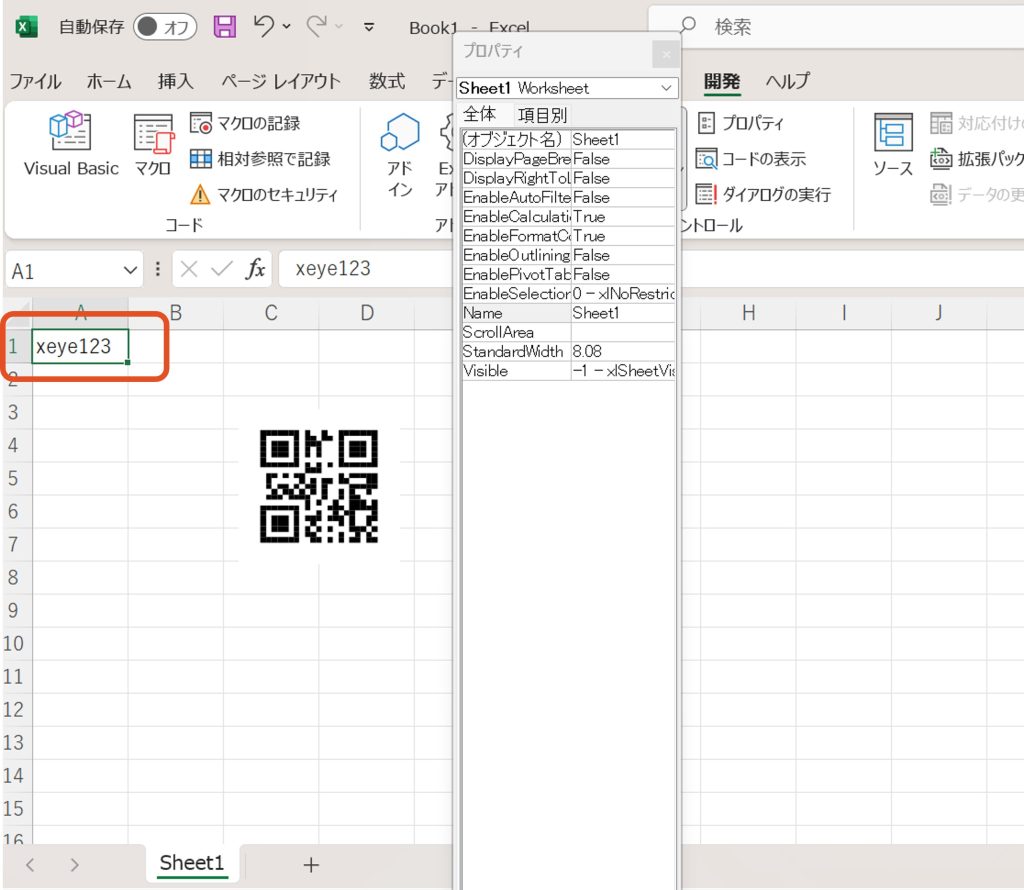Click the 拡張パック expansion packs button
Screen dimensions: 1024x890
point(976,159)
